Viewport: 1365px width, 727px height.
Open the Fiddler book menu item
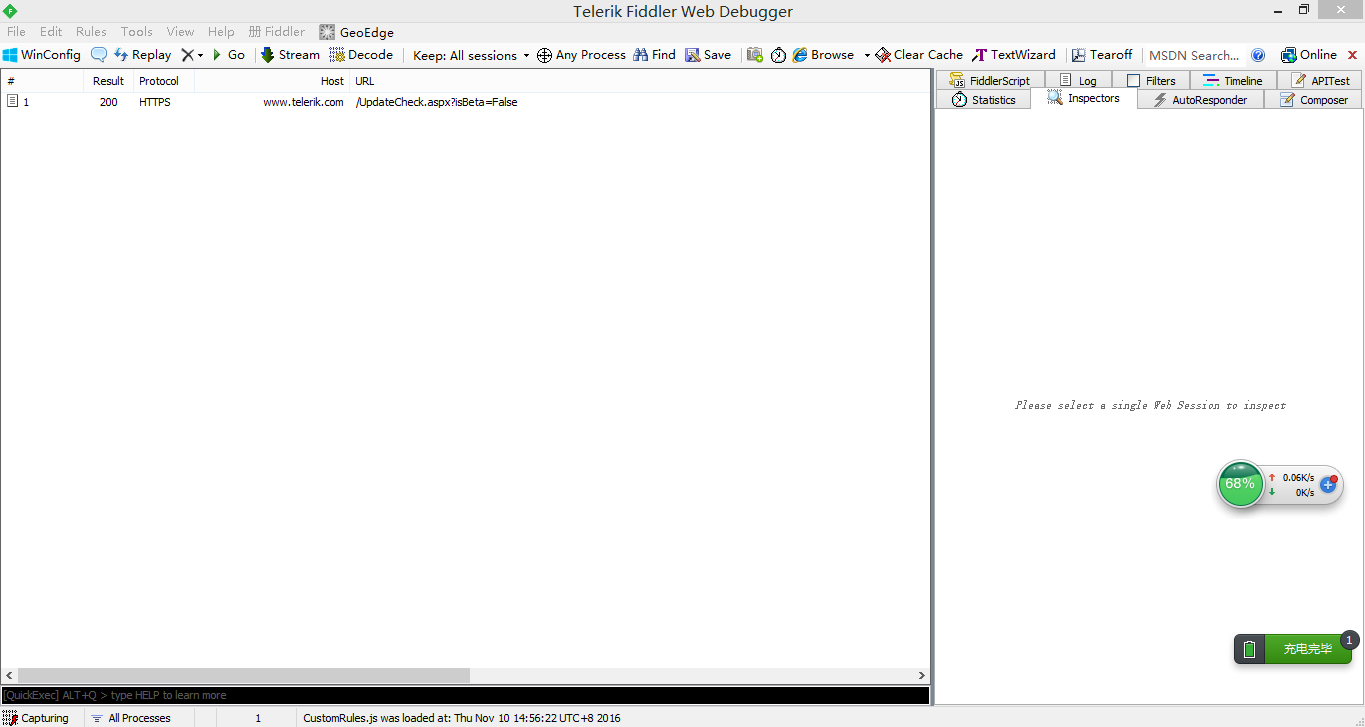coord(277,31)
